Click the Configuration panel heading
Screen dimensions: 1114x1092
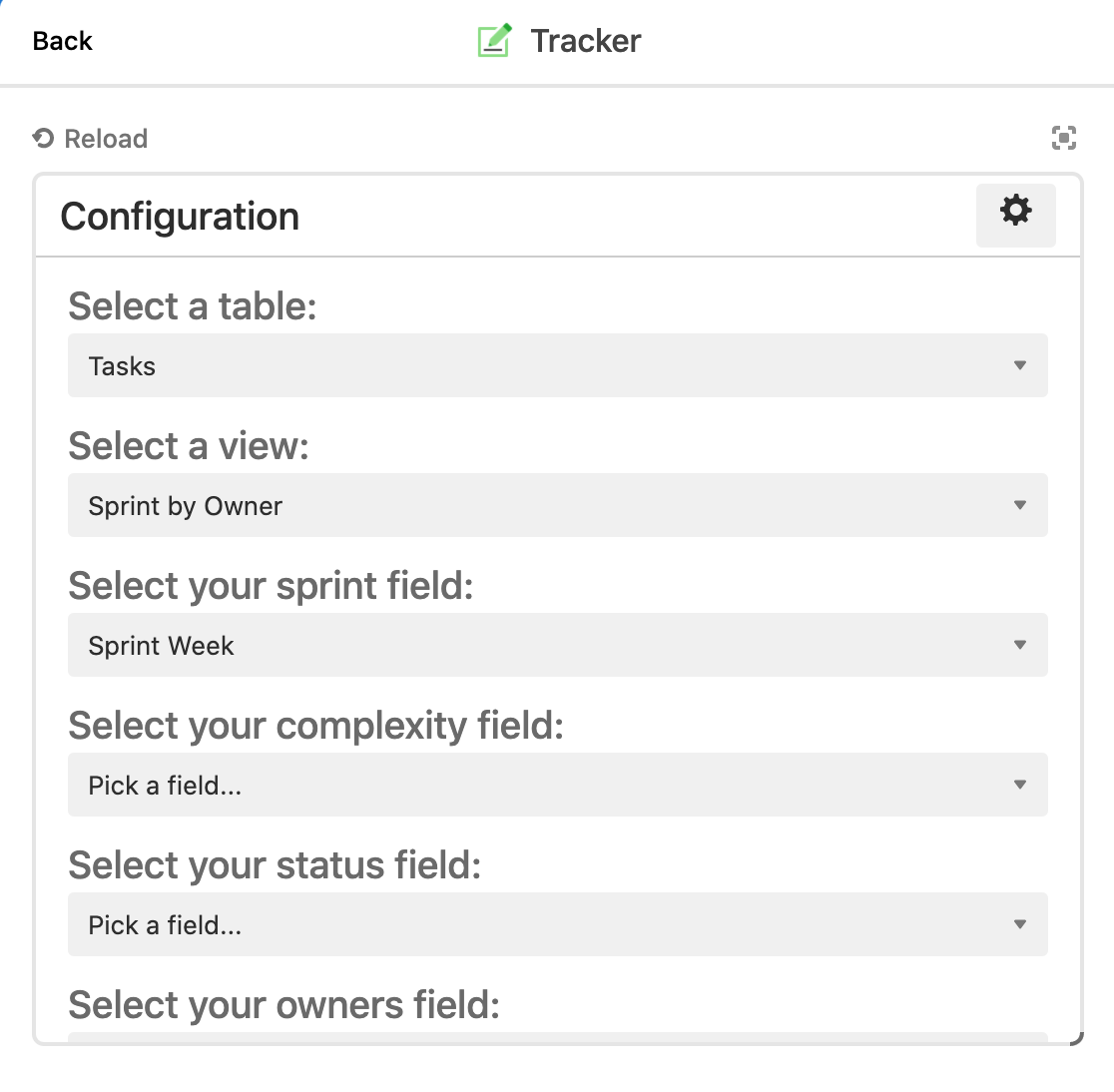(x=180, y=217)
